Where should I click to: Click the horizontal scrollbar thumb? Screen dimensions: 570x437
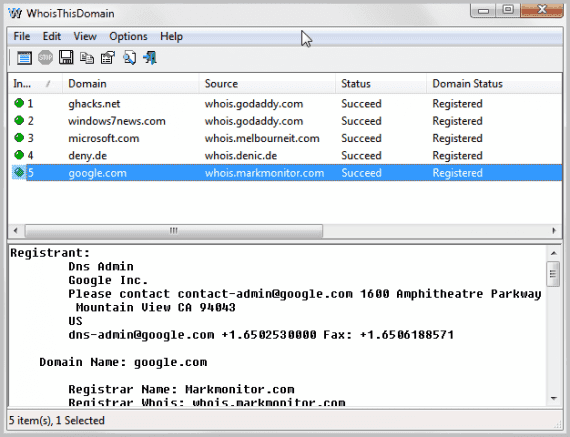point(173,230)
